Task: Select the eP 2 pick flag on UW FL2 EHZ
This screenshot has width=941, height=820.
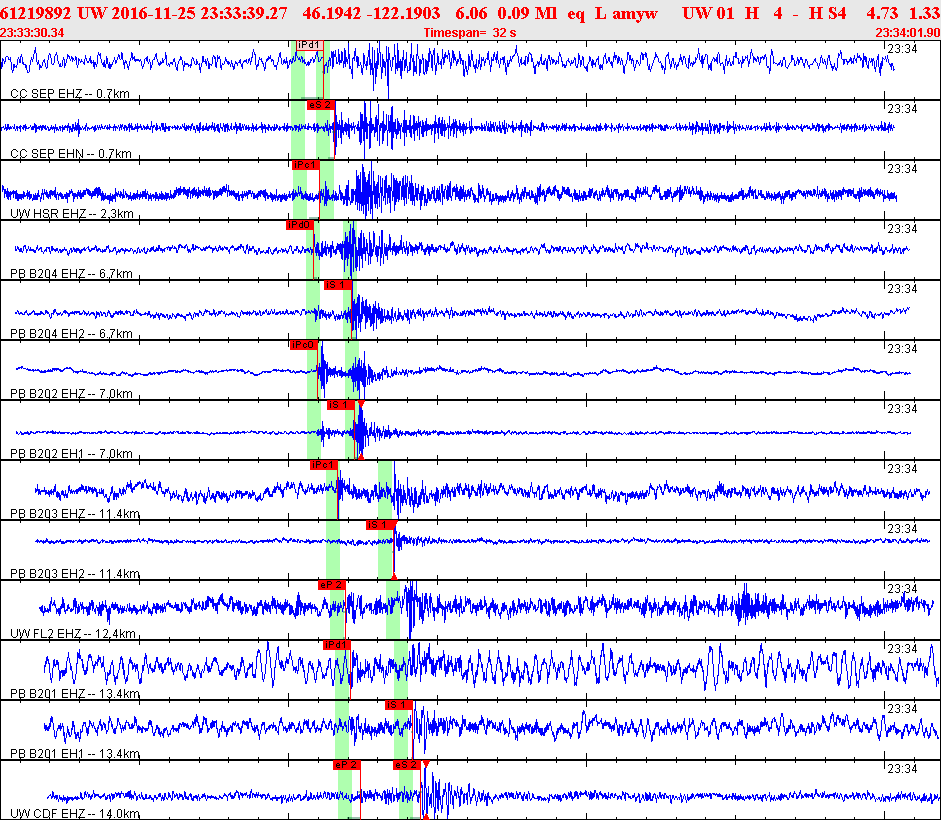Action: (x=332, y=585)
